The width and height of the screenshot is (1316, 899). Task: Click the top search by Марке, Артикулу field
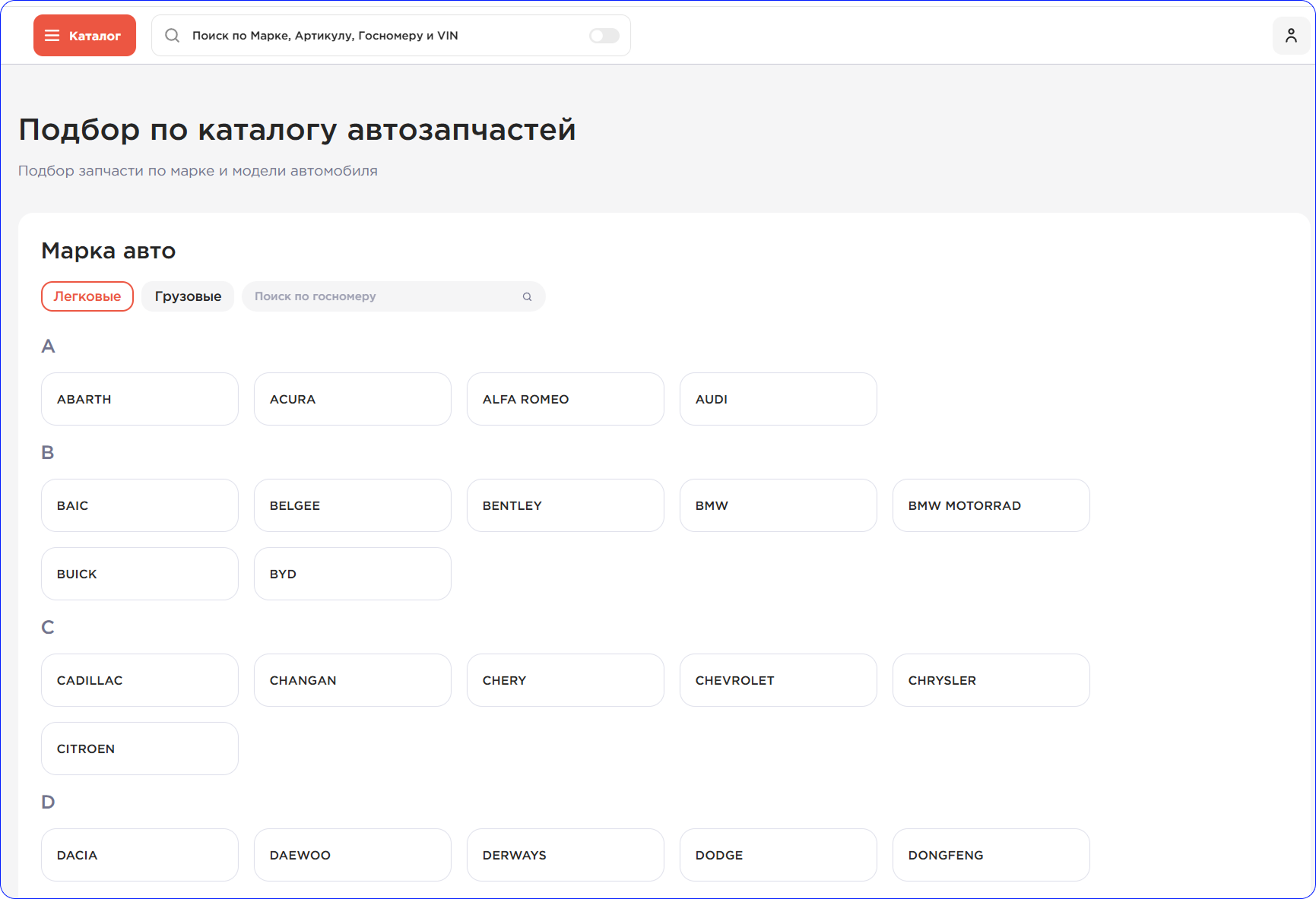pos(380,36)
